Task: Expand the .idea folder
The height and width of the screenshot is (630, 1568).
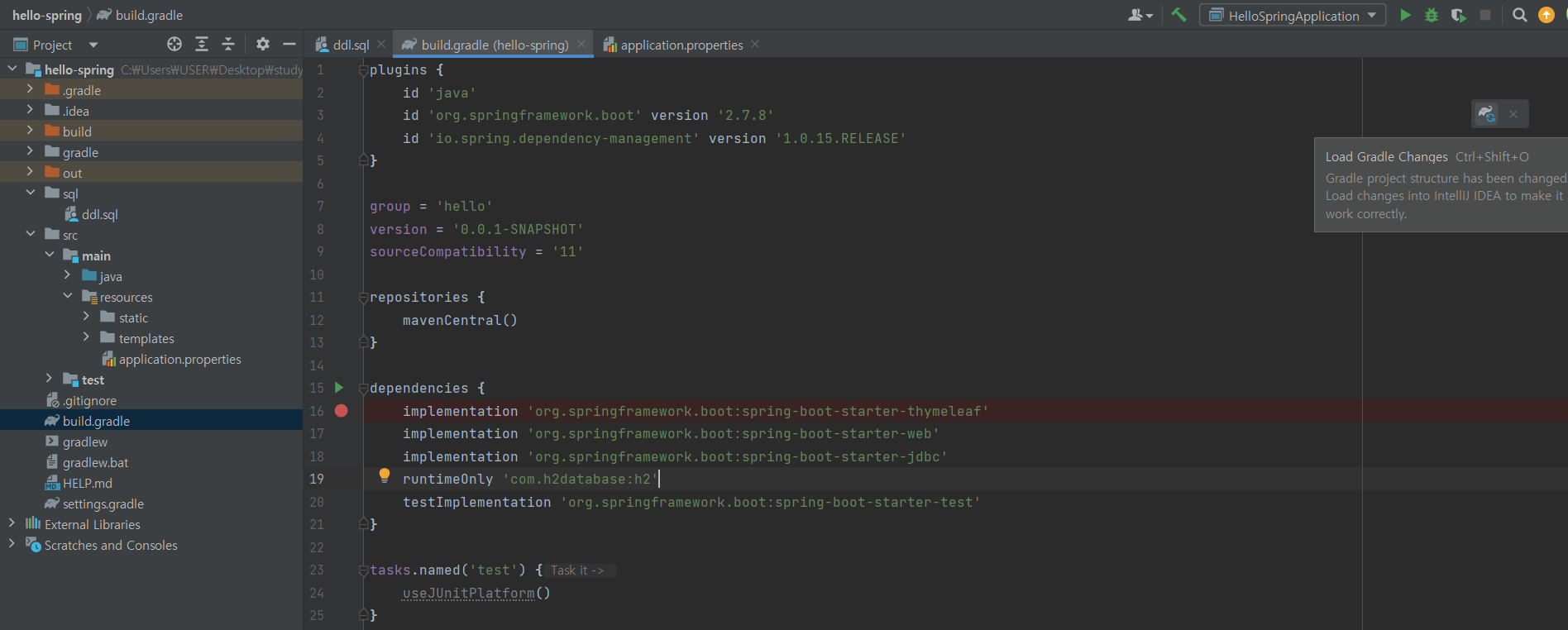Action: pyautogui.click(x=31, y=111)
